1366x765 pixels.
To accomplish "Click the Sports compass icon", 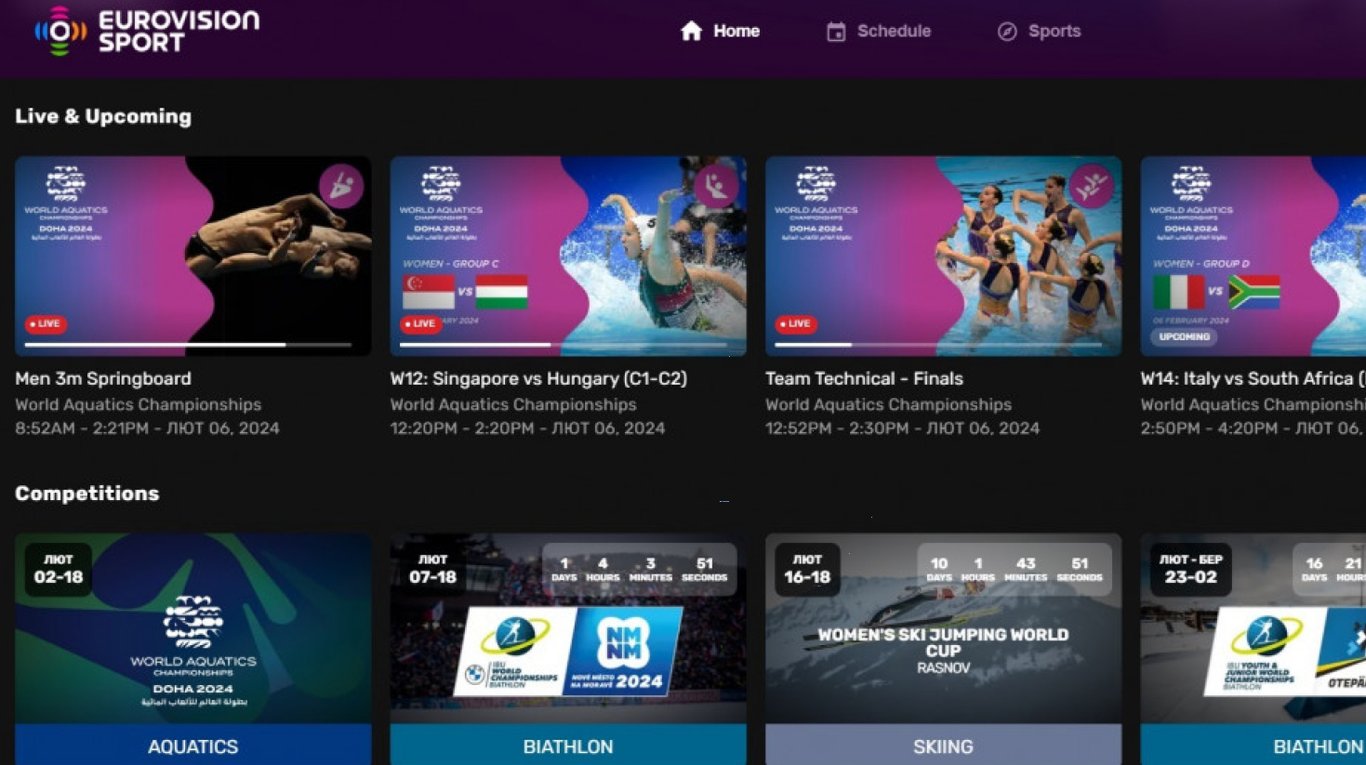I will coord(1007,32).
